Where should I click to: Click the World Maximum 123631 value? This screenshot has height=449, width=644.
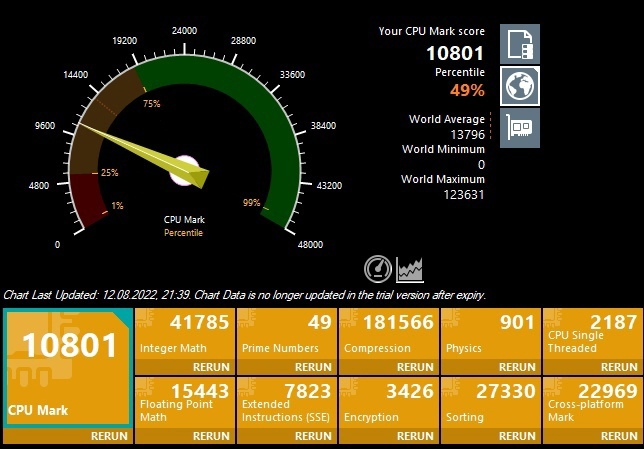tap(464, 195)
